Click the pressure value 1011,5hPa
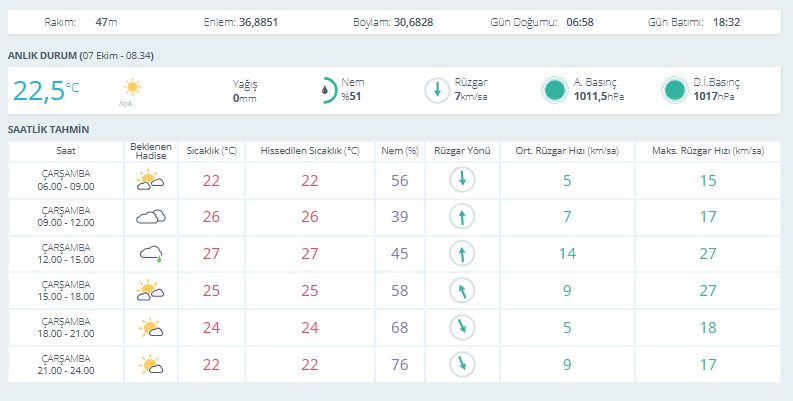 (599, 96)
